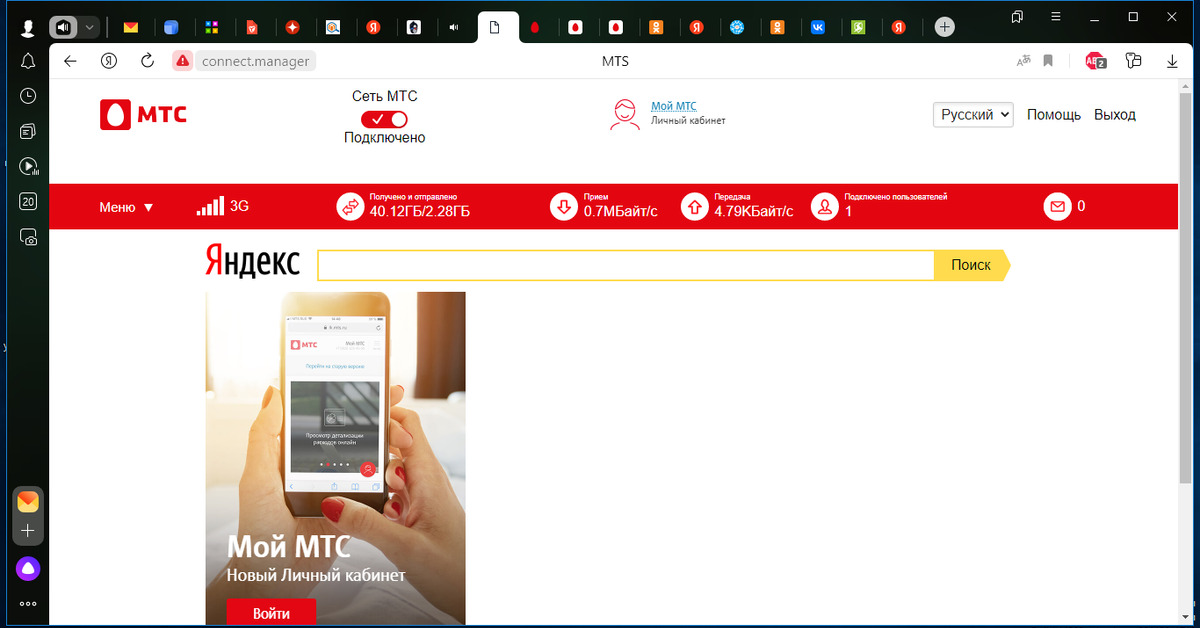Click the MTS logo in the header

pos(143,114)
